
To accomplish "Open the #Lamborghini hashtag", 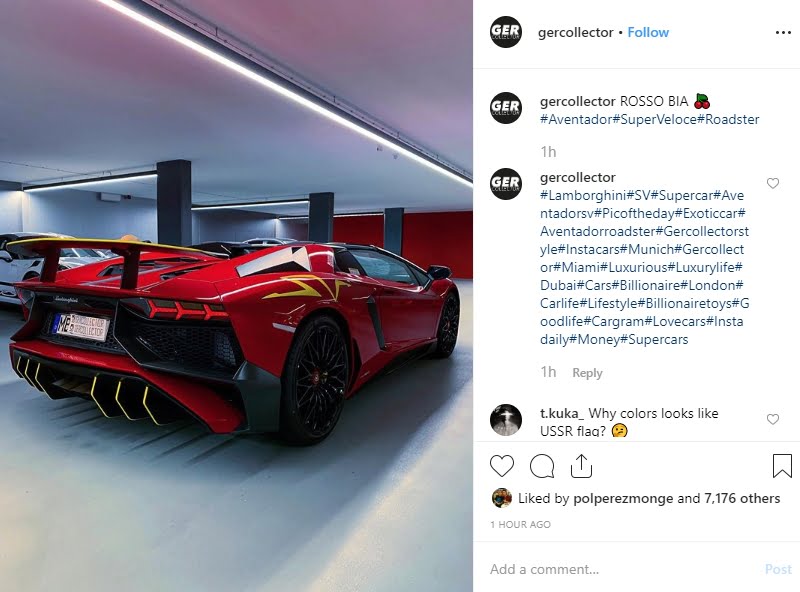I will (583, 195).
